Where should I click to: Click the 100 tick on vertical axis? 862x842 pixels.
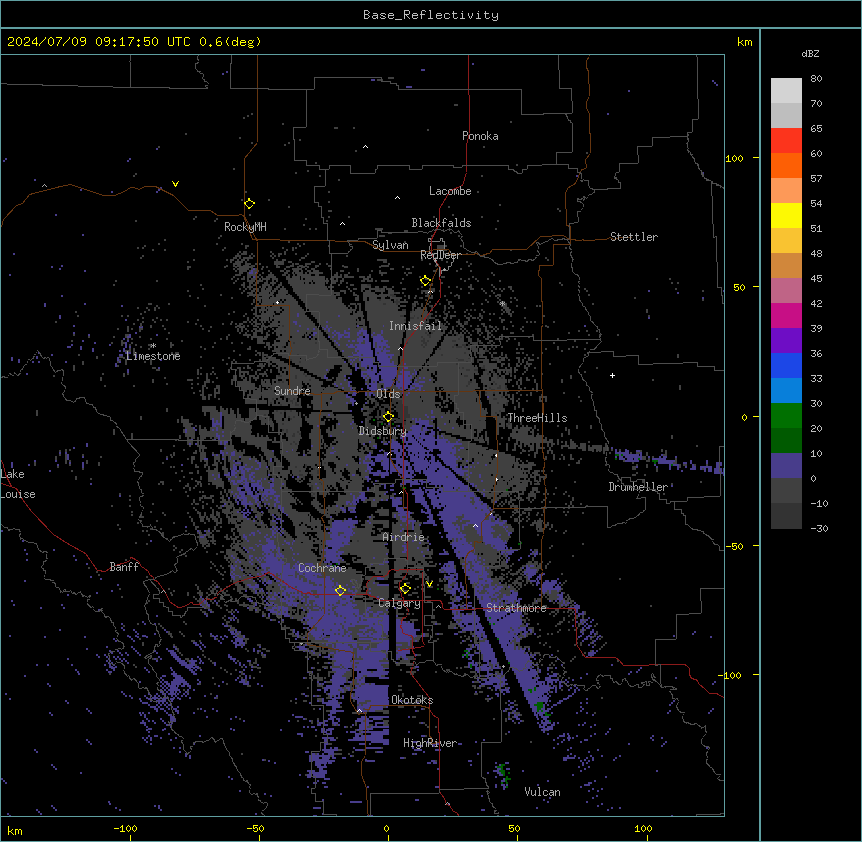(734, 158)
